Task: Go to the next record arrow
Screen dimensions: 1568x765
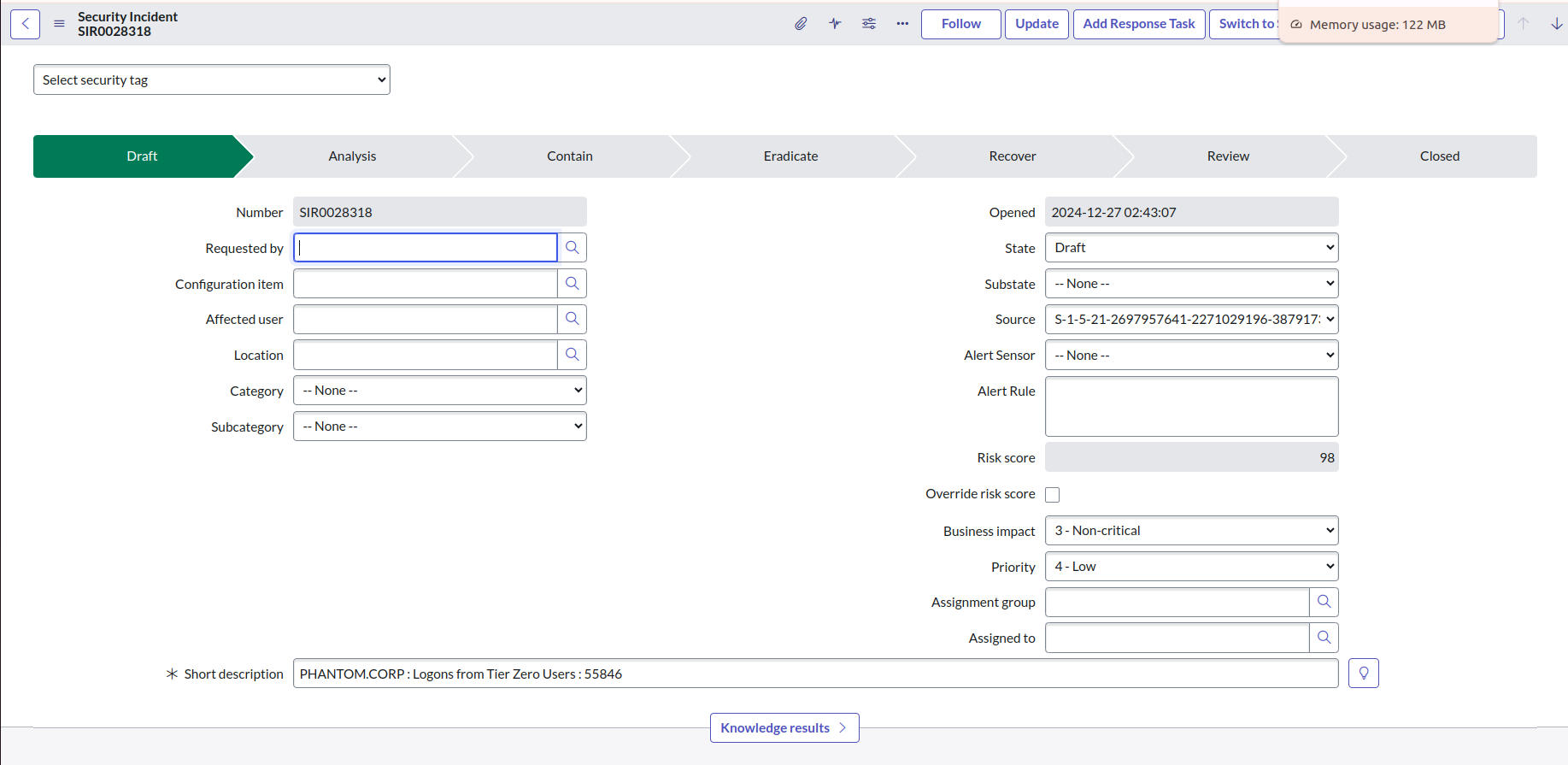Action: click(x=1557, y=24)
